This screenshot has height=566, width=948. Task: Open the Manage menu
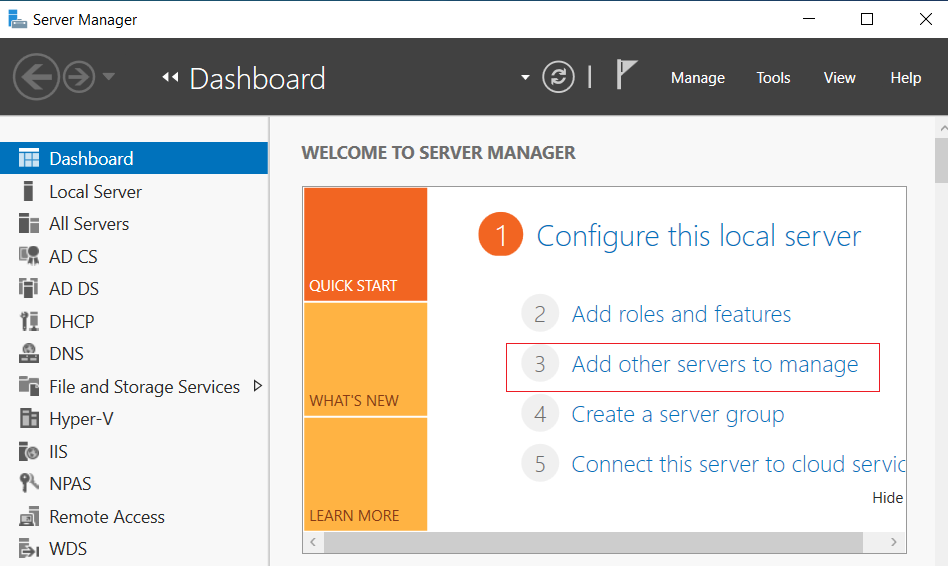pos(698,78)
